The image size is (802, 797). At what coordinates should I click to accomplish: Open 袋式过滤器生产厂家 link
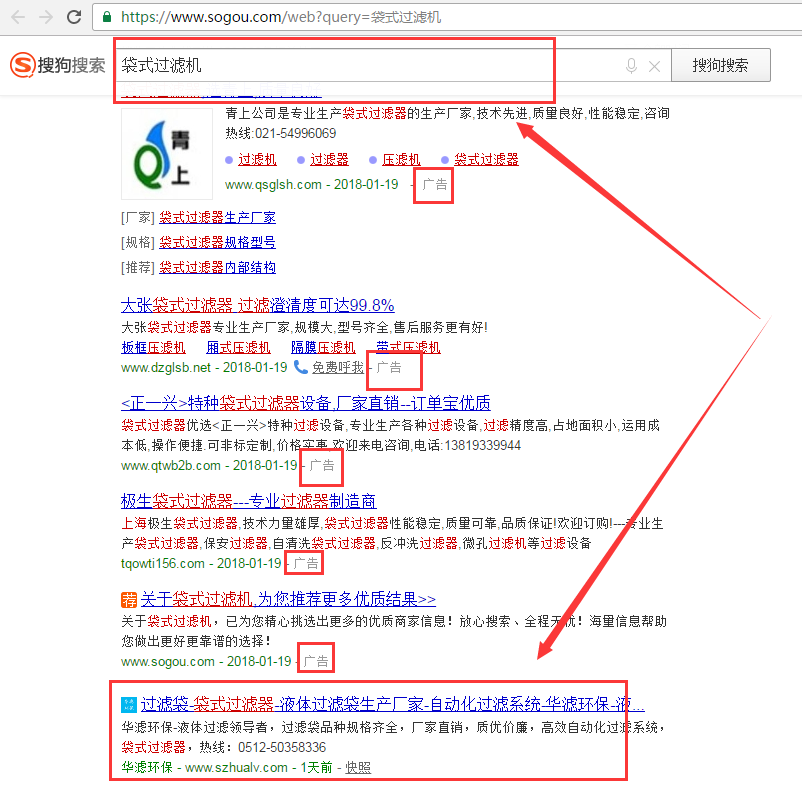(217, 217)
